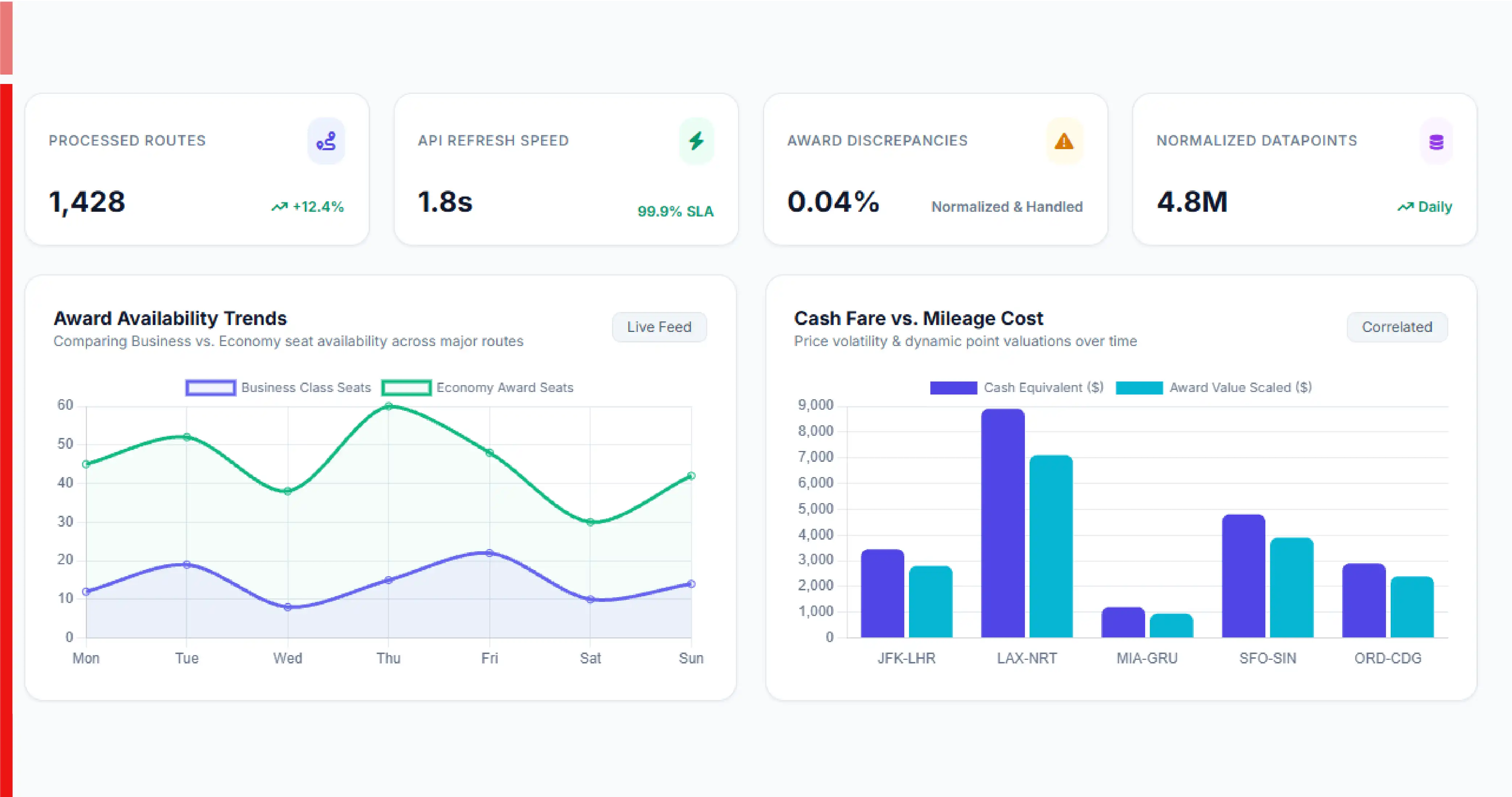Click the Cash Equivalent bar for LAX-NRT
Image resolution: width=1512 pixels, height=797 pixels.
[x=1002, y=523]
